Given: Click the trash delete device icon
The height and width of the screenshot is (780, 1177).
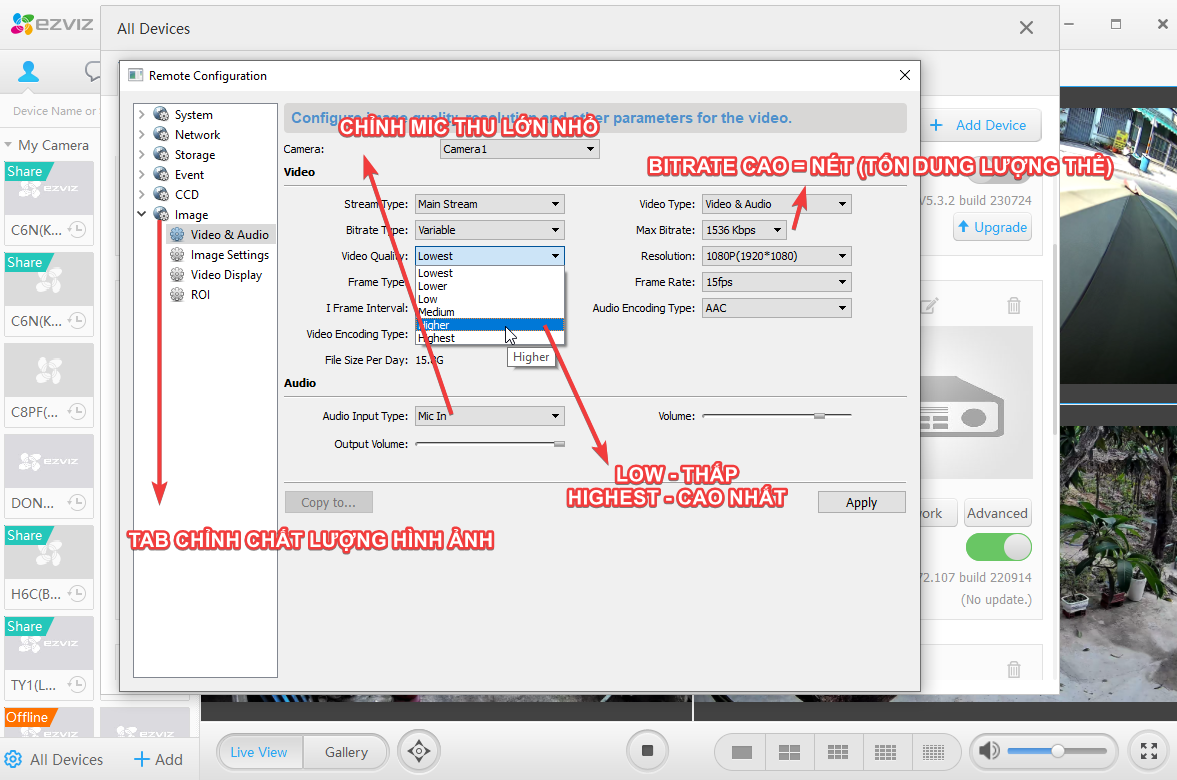Looking at the screenshot, I should coord(1014,306).
